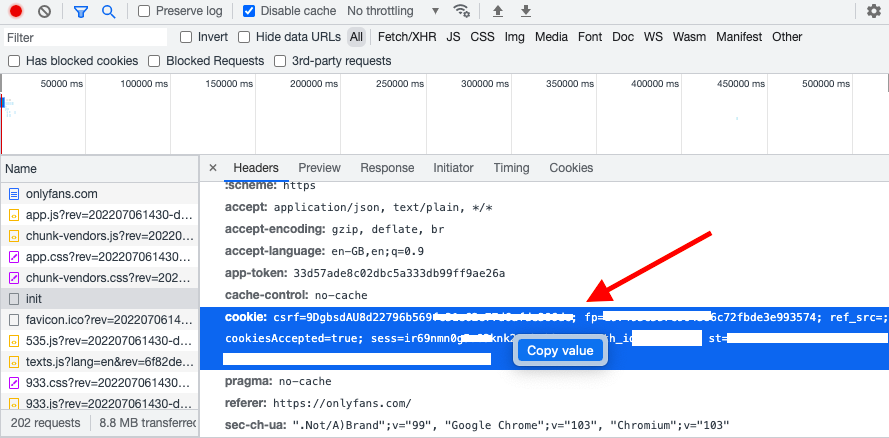
Task: Click icon next to init request
Action: [x=14, y=299]
